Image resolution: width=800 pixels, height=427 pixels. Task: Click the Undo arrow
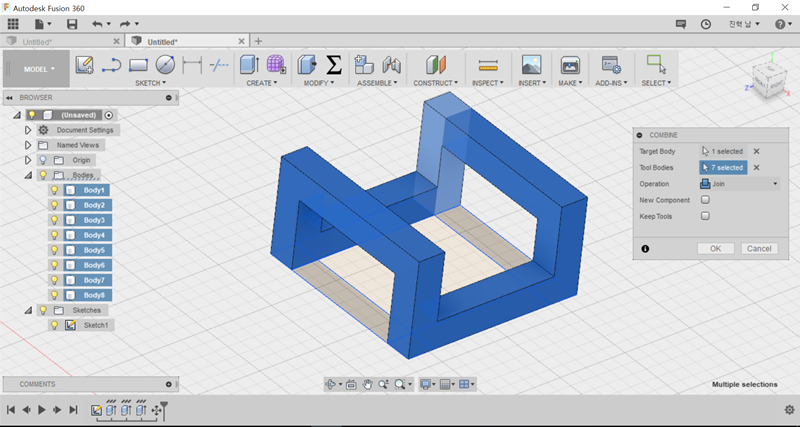97,24
